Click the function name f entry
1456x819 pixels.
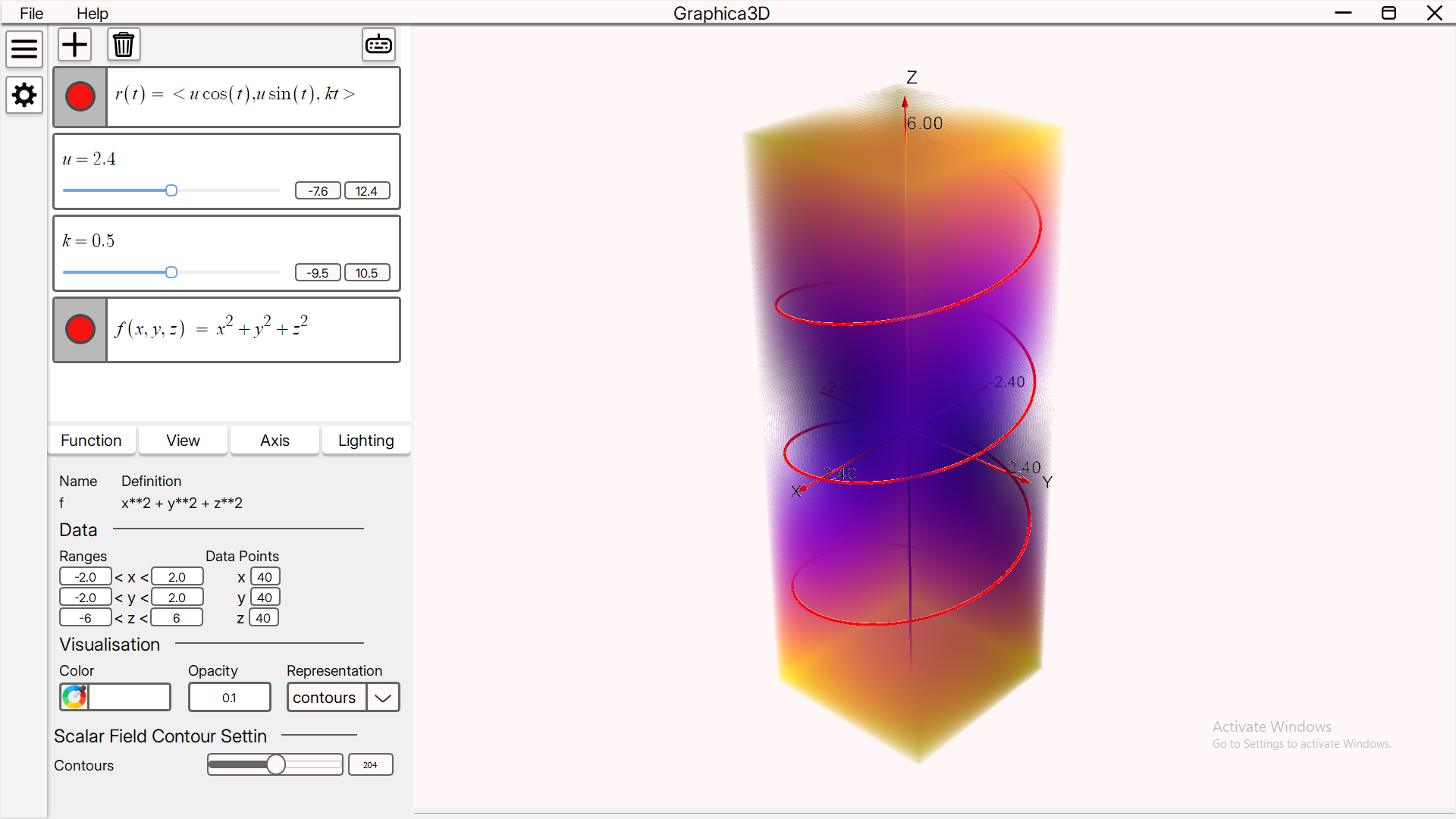coord(61,503)
